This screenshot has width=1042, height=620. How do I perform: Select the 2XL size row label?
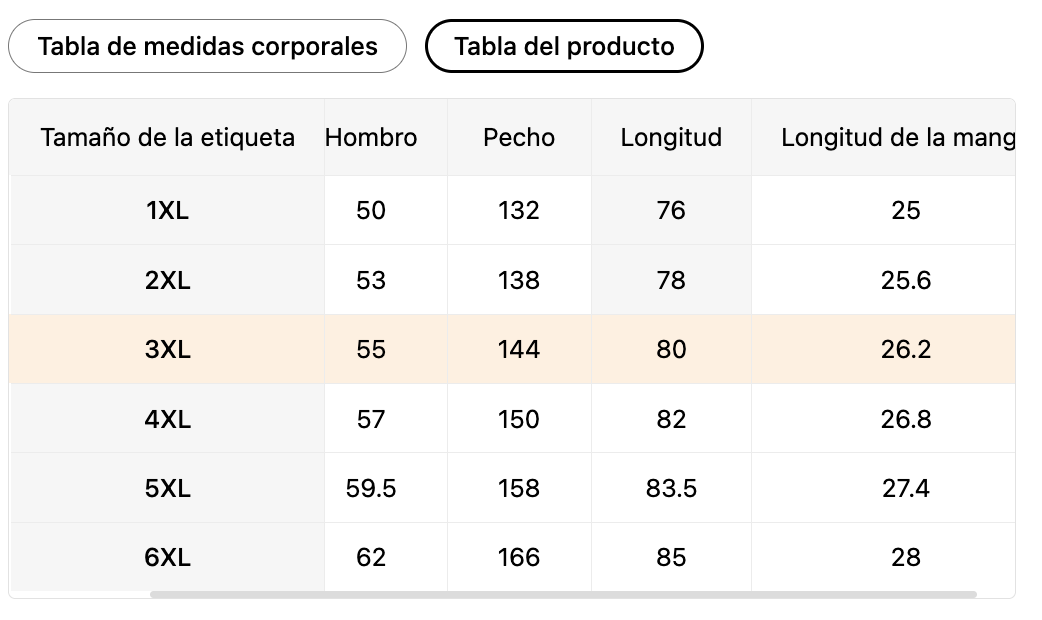click(167, 280)
